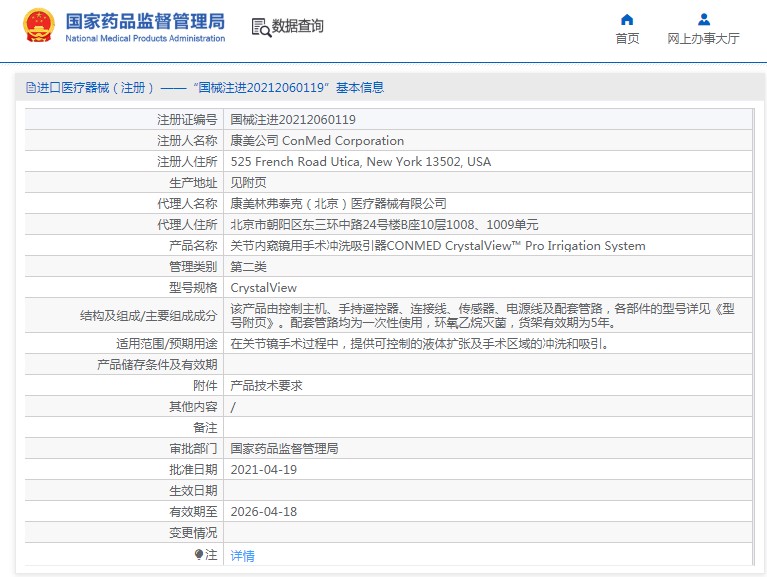Viewport: 767px width, 577px height.
Task: Open the 首页 navigation label
Action: point(627,39)
